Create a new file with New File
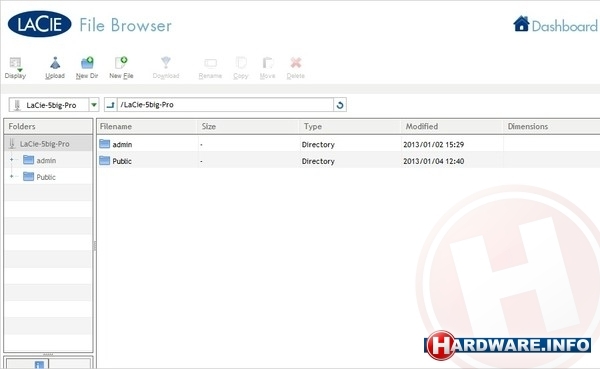600x369 pixels. (x=121, y=68)
